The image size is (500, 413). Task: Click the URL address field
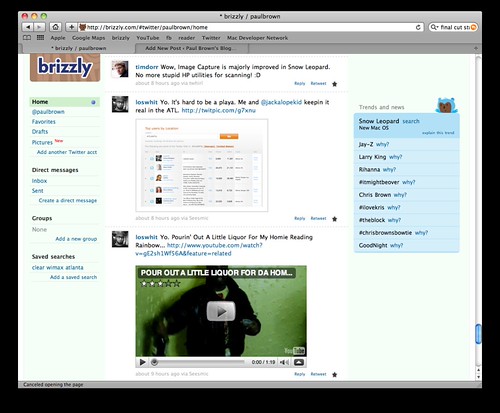click(x=252, y=27)
